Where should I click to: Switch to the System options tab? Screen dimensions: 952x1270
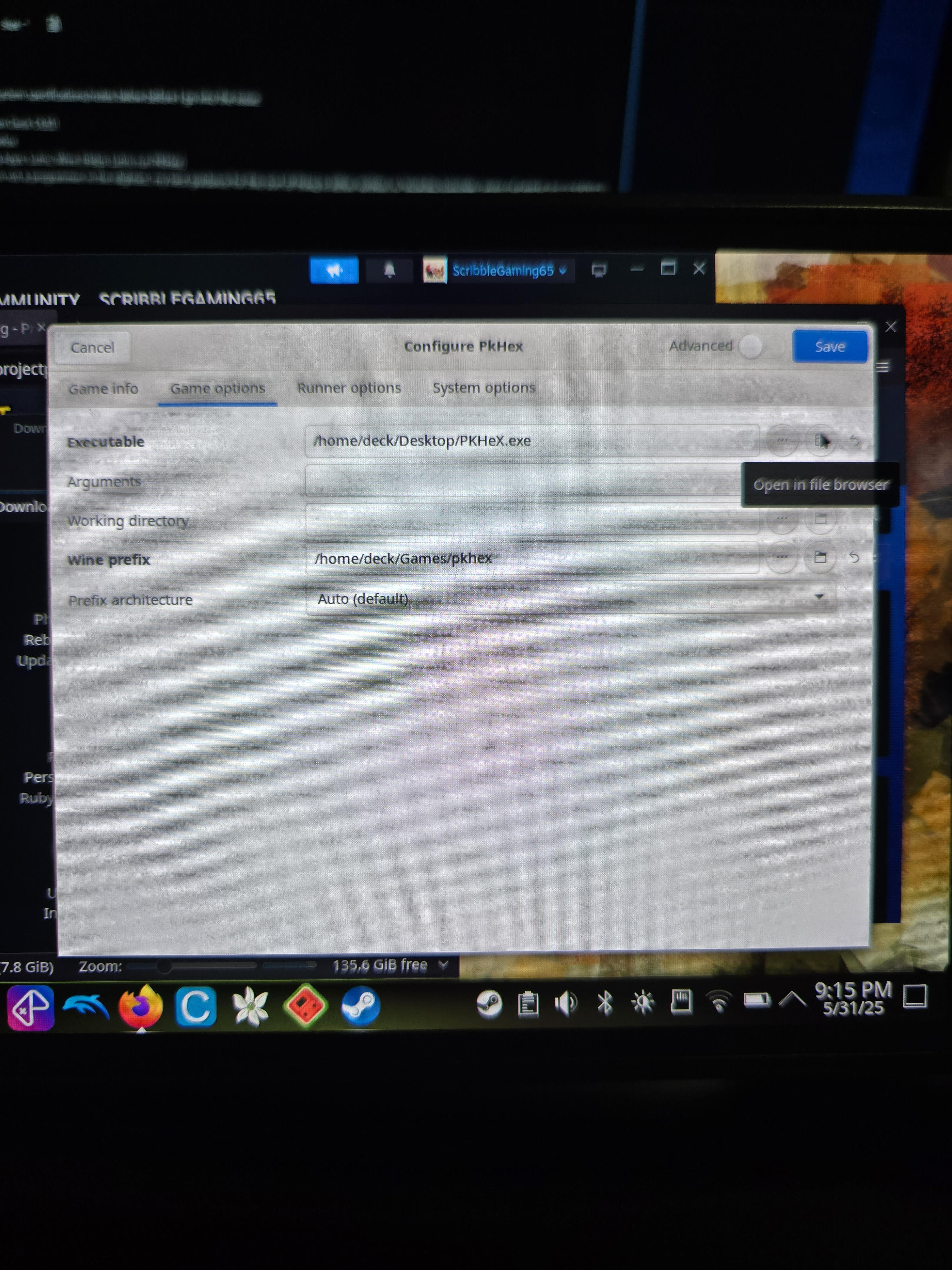(483, 388)
